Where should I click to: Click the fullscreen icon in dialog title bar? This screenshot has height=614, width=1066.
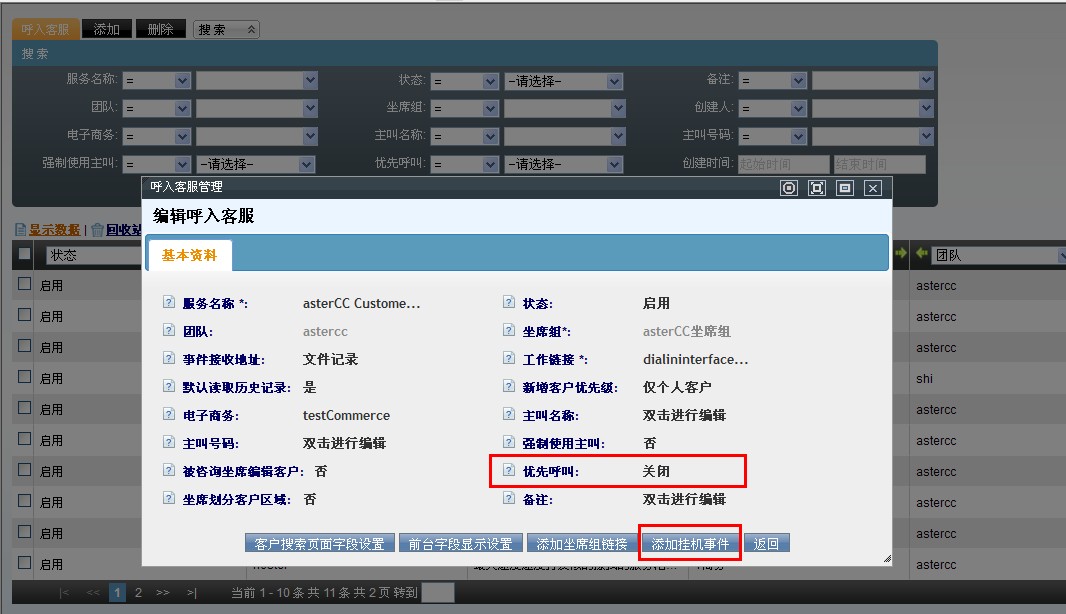817,188
